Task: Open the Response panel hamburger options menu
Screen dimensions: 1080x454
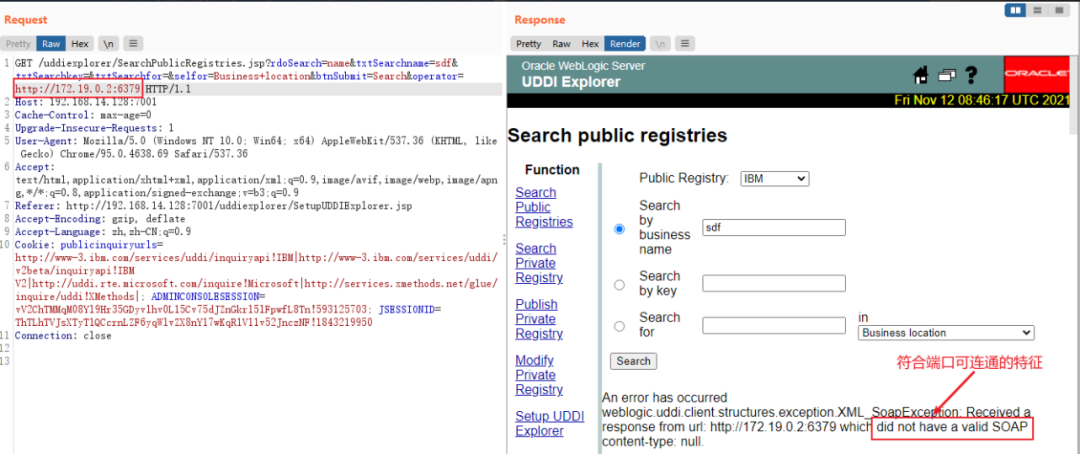Action: (684, 43)
